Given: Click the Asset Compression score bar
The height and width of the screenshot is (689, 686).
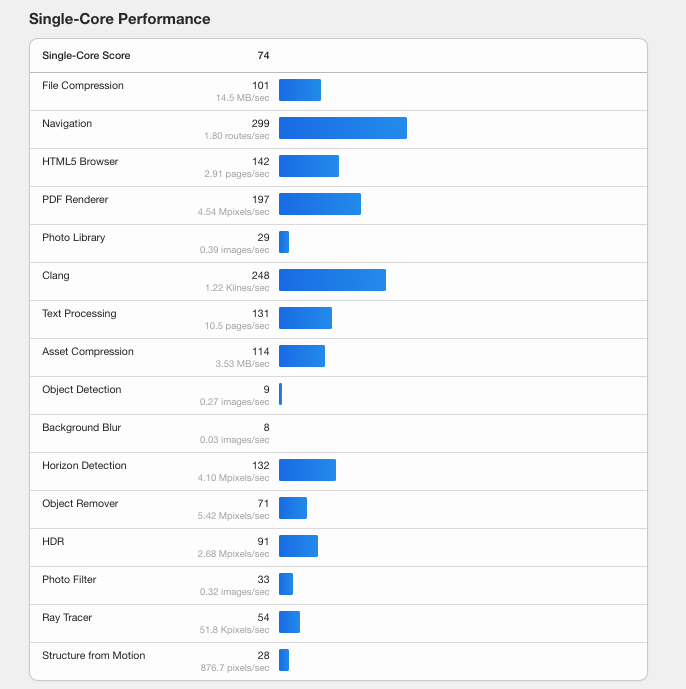Looking at the screenshot, I should (301, 356).
